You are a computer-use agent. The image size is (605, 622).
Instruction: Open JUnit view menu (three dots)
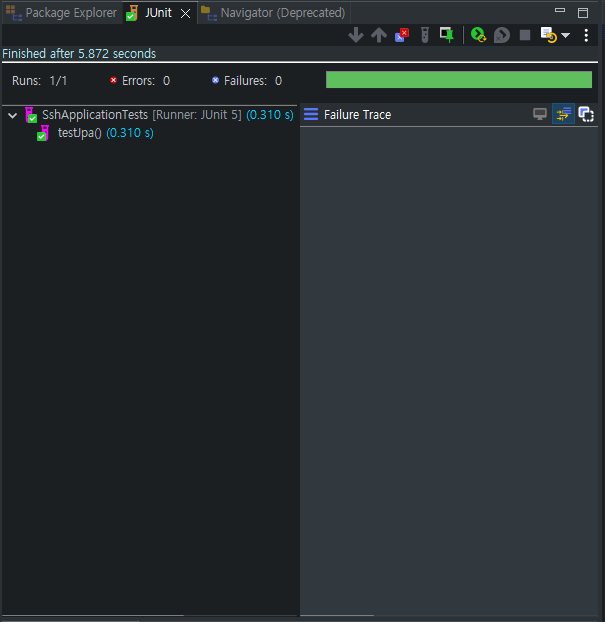586,35
